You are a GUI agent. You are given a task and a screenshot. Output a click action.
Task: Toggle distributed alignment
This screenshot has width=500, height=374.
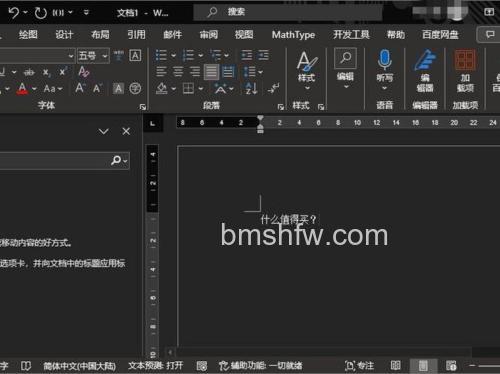(228, 72)
